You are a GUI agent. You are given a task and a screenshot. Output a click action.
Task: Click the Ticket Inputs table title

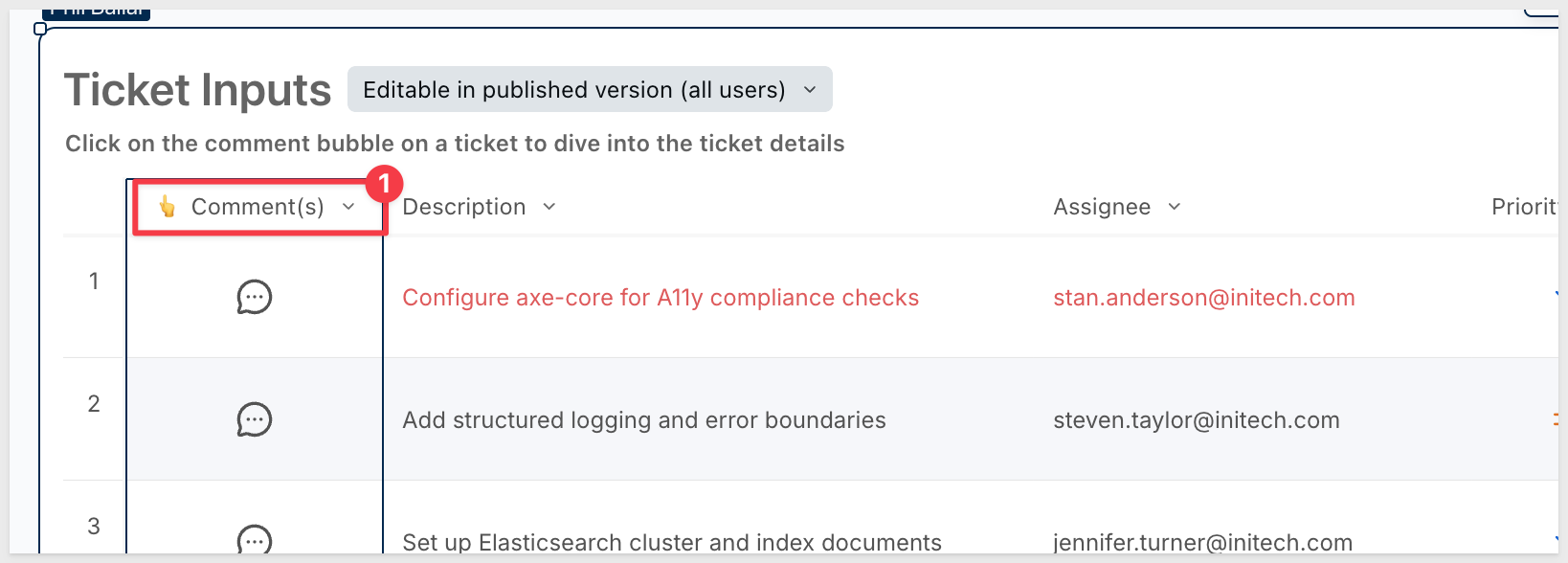(198, 90)
